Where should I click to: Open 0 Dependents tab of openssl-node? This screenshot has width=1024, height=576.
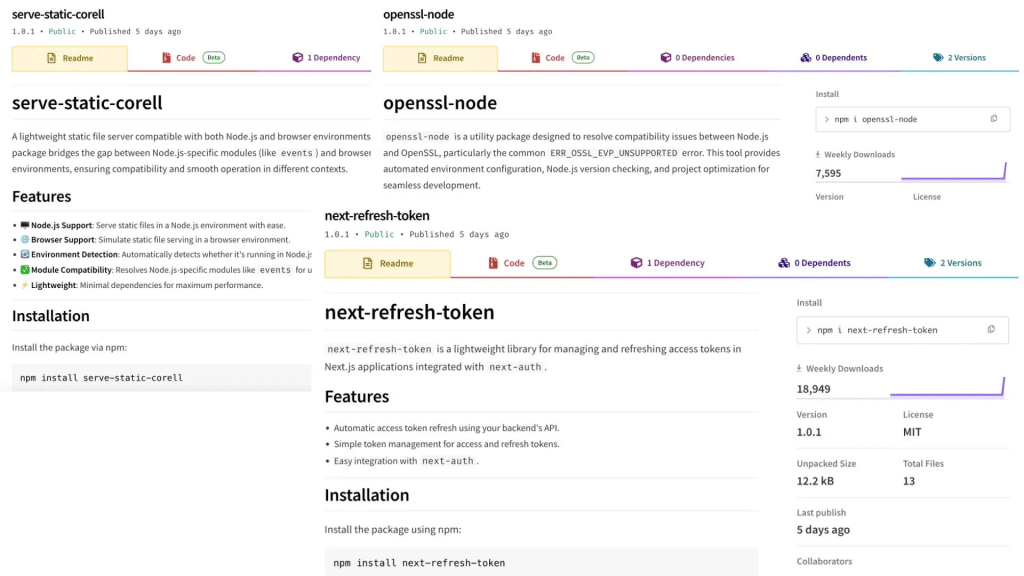click(x=833, y=58)
